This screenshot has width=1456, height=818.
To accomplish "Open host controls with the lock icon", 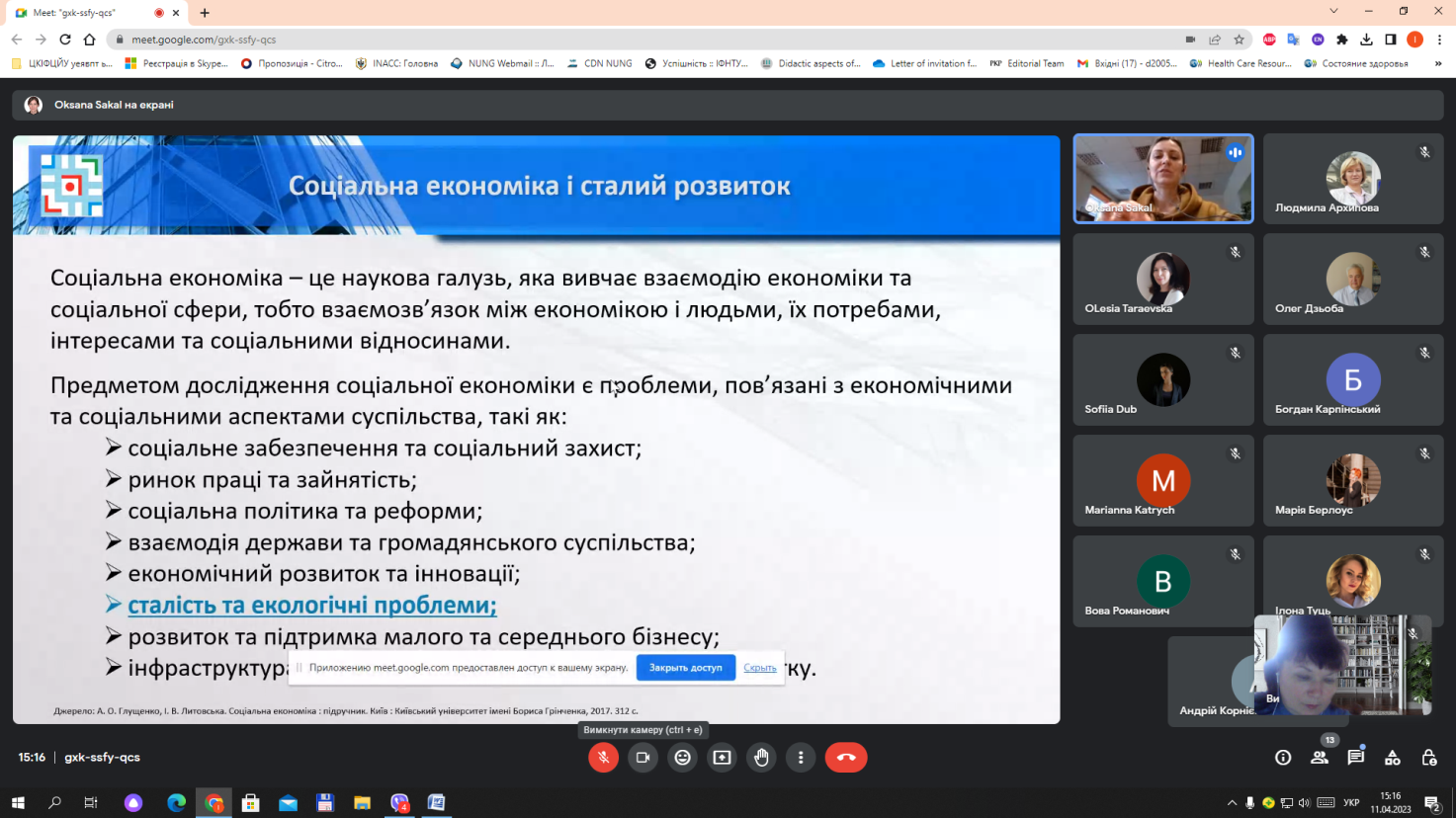I will (1428, 757).
